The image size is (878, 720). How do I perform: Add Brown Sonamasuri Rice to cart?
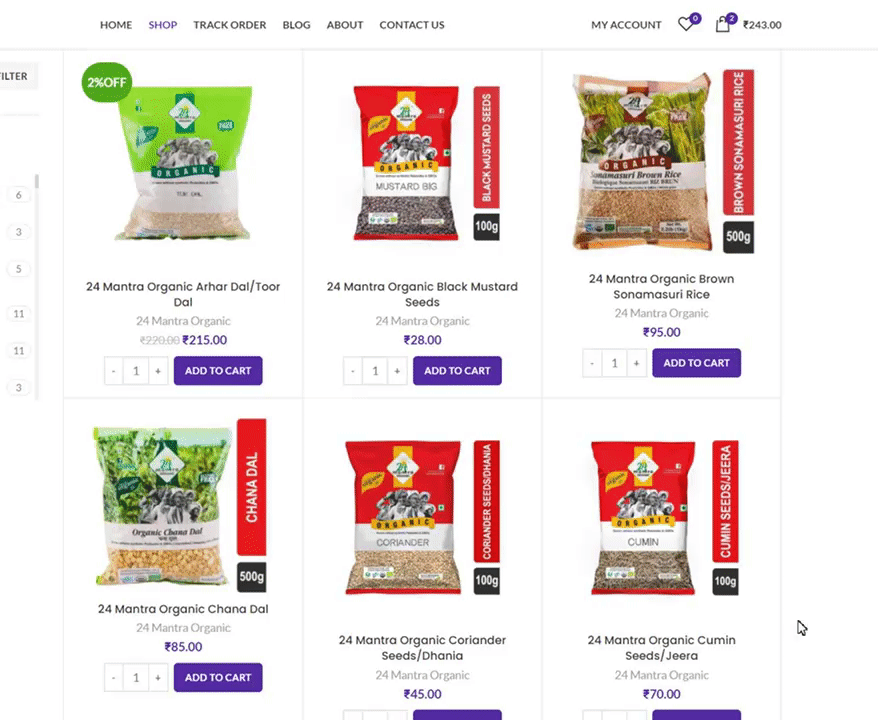[x=697, y=363]
